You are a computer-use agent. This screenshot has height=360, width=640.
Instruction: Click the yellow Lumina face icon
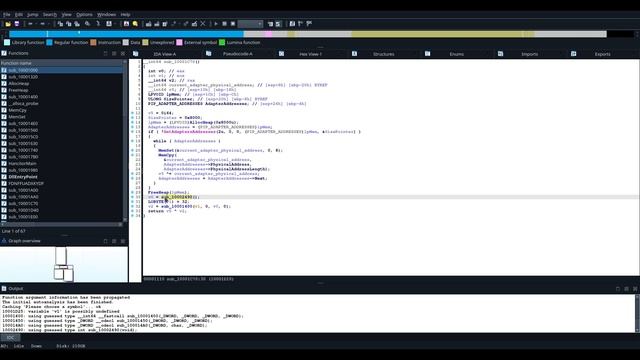pos(135,24)
